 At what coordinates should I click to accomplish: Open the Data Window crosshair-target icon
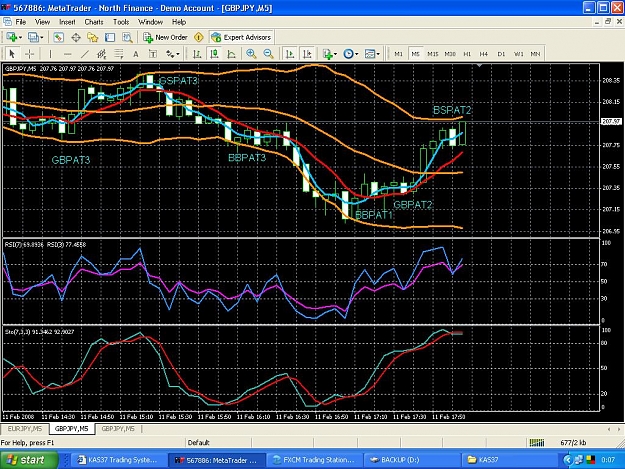pyautogui.click(x=76, y=37)
